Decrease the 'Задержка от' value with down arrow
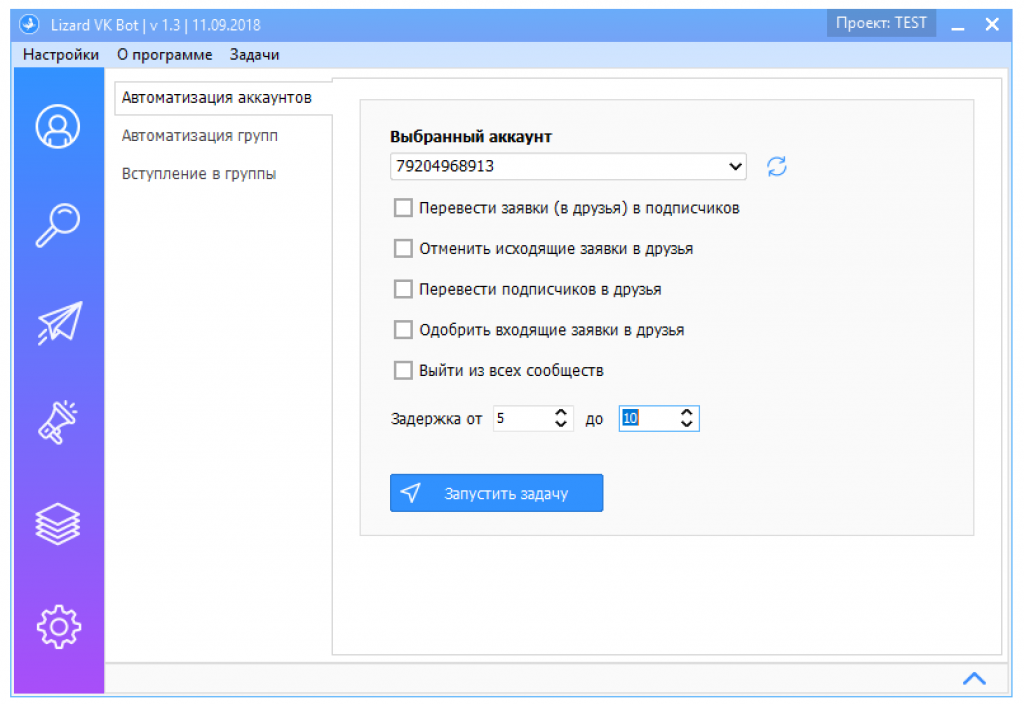Image resolution: width=1024 pixels, height=705 pixels. tap(560, 424)
